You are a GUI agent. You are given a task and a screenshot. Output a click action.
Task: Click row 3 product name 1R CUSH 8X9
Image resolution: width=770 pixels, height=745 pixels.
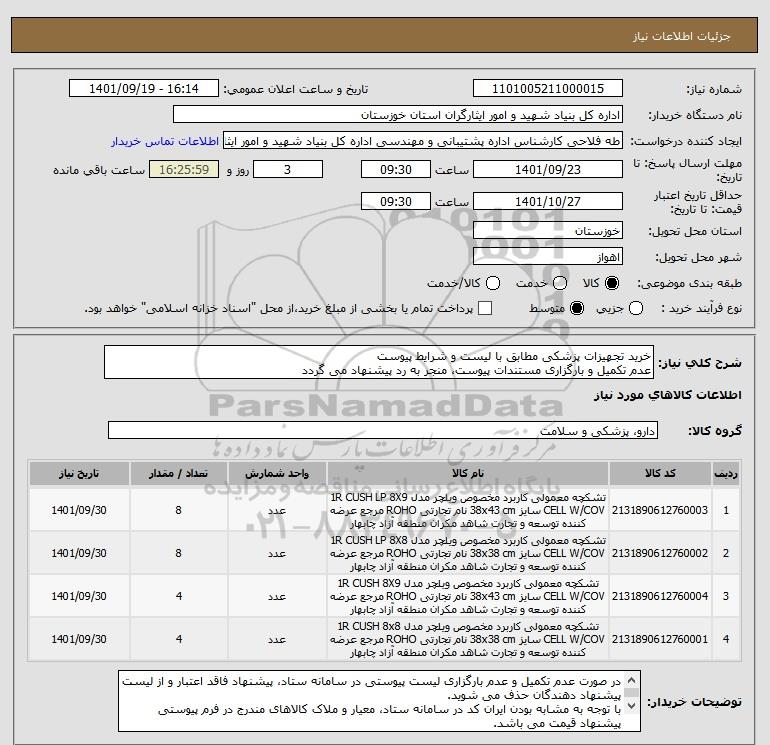468,596
